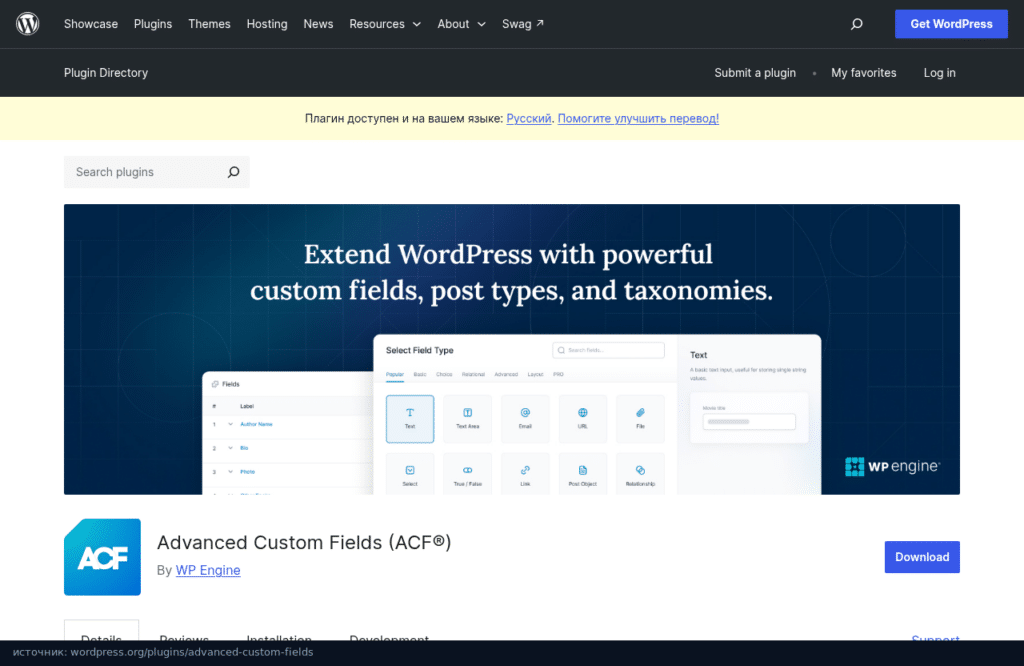
Task: Open the Showcase menu item
Action: (91, 24)
